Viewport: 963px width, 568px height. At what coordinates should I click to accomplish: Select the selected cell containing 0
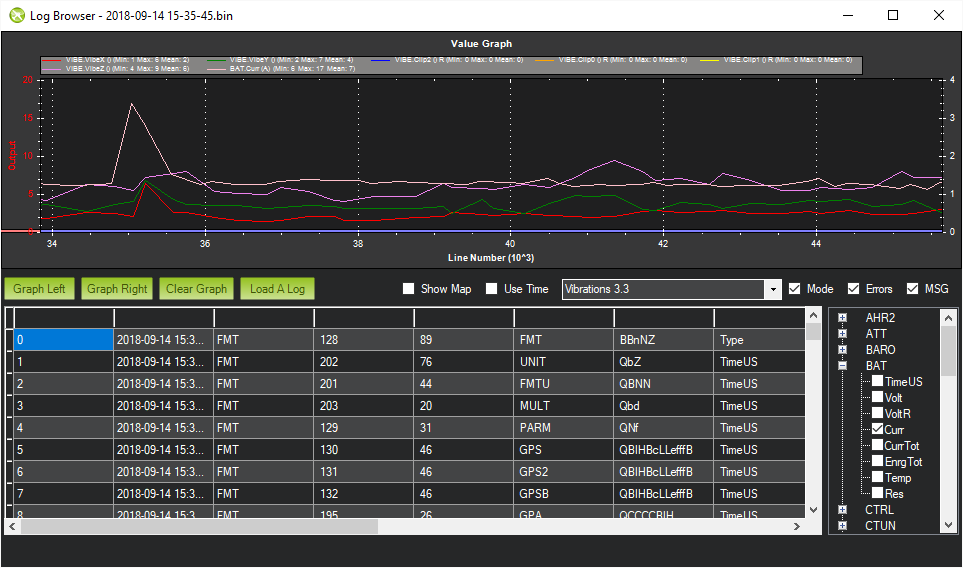[64, 340]
